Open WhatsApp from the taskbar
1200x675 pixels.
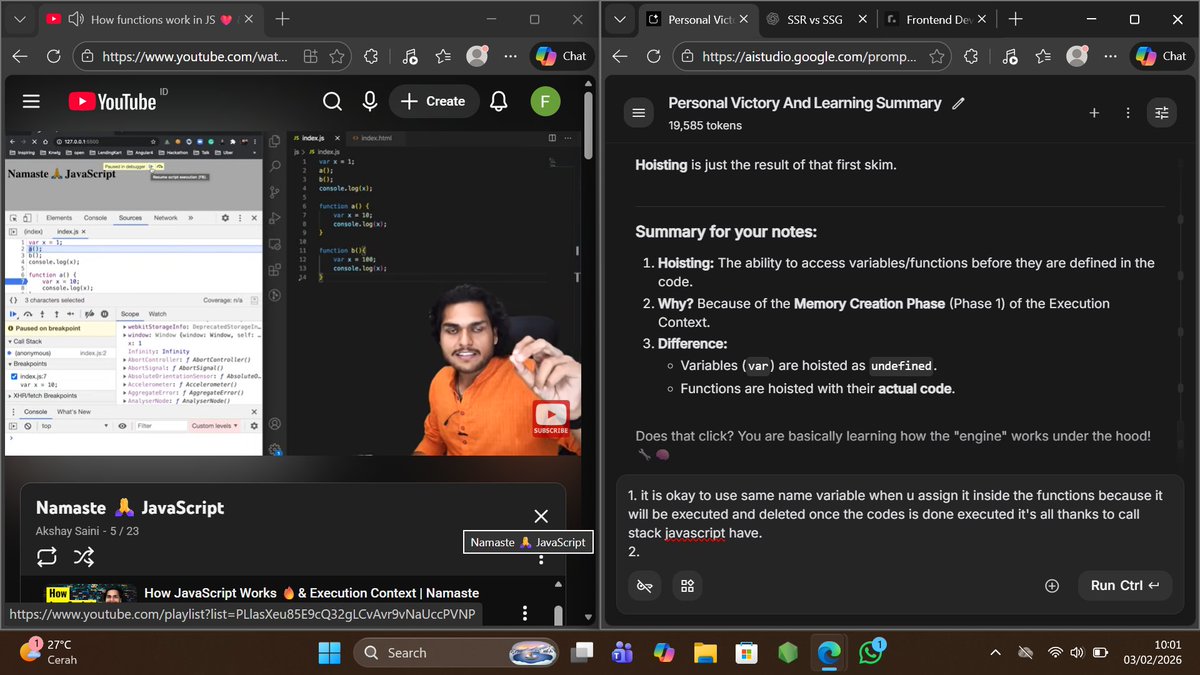tap(871, 653)
